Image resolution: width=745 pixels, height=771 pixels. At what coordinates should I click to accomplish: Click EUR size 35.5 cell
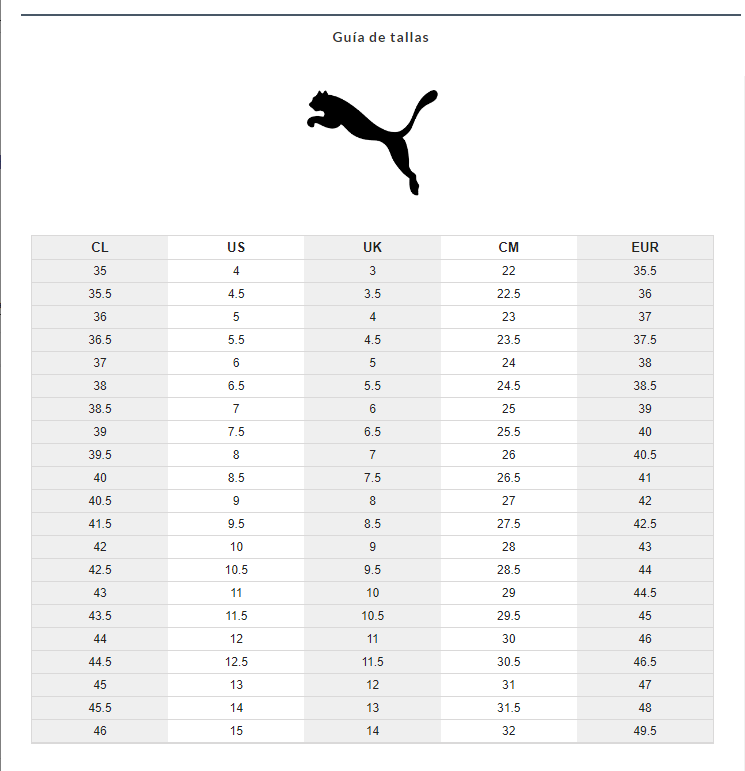[x=645, y=271]
